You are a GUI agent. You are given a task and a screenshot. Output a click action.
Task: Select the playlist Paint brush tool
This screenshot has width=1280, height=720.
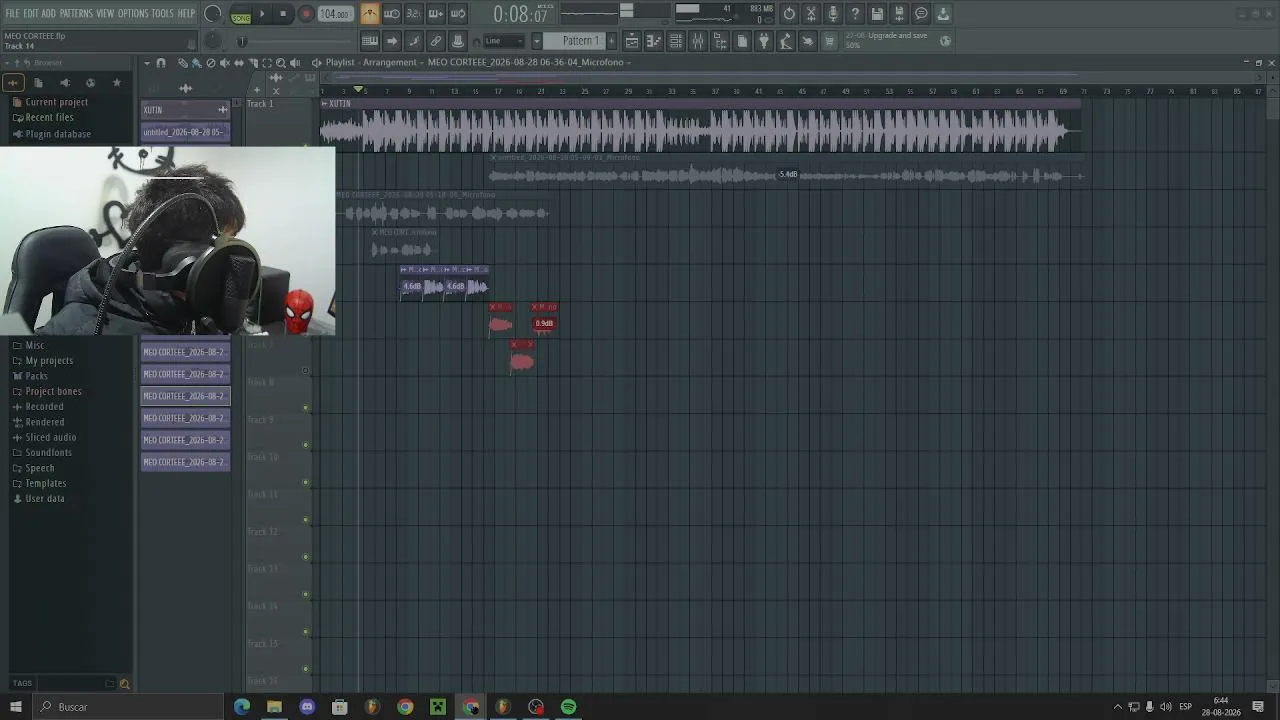(x=196, y=63)
